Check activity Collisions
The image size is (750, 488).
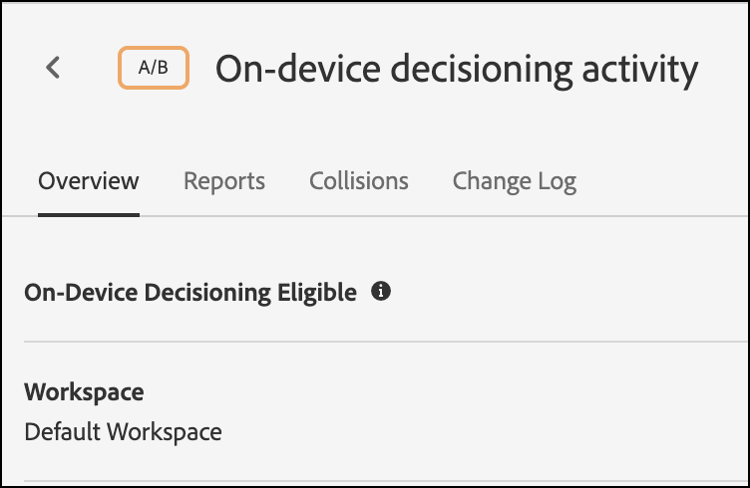358,181
